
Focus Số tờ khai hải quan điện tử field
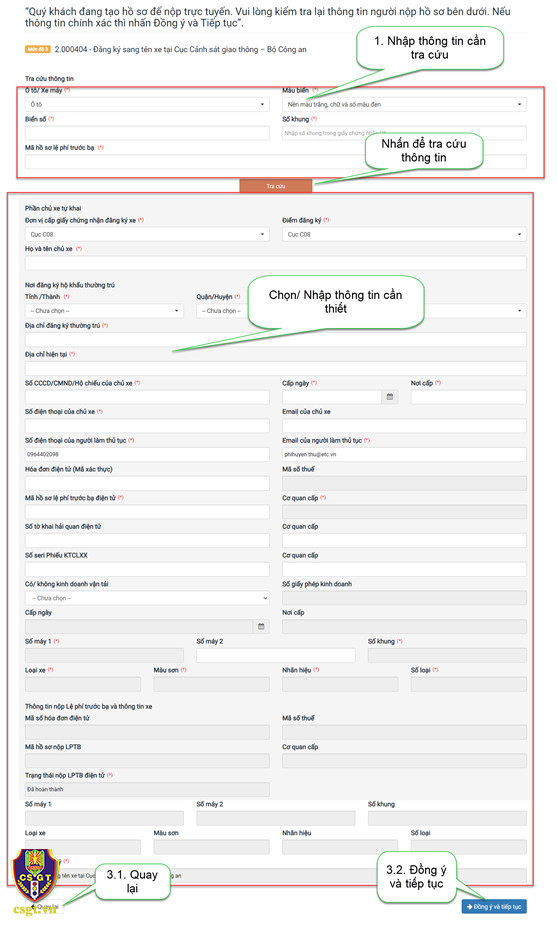[x=147, y=541]
